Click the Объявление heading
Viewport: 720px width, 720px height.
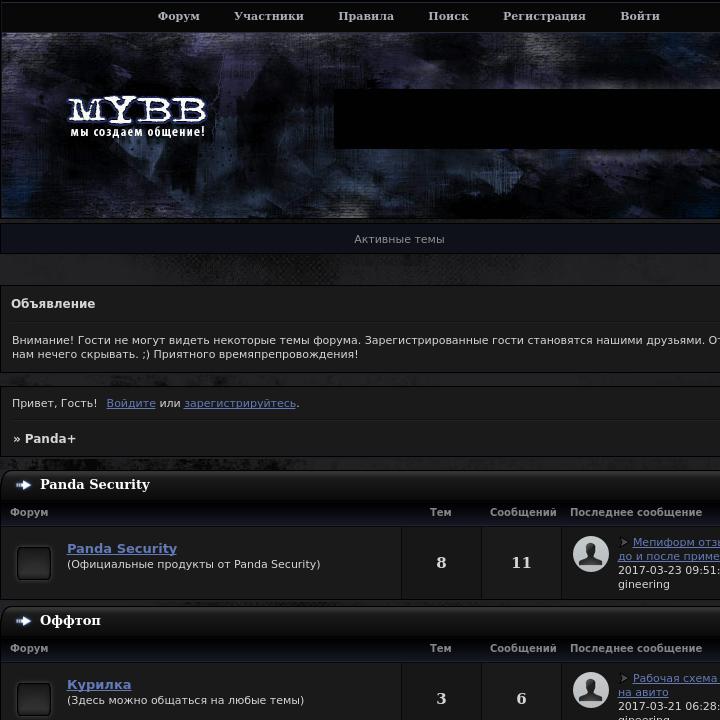(x=53, y=304)
